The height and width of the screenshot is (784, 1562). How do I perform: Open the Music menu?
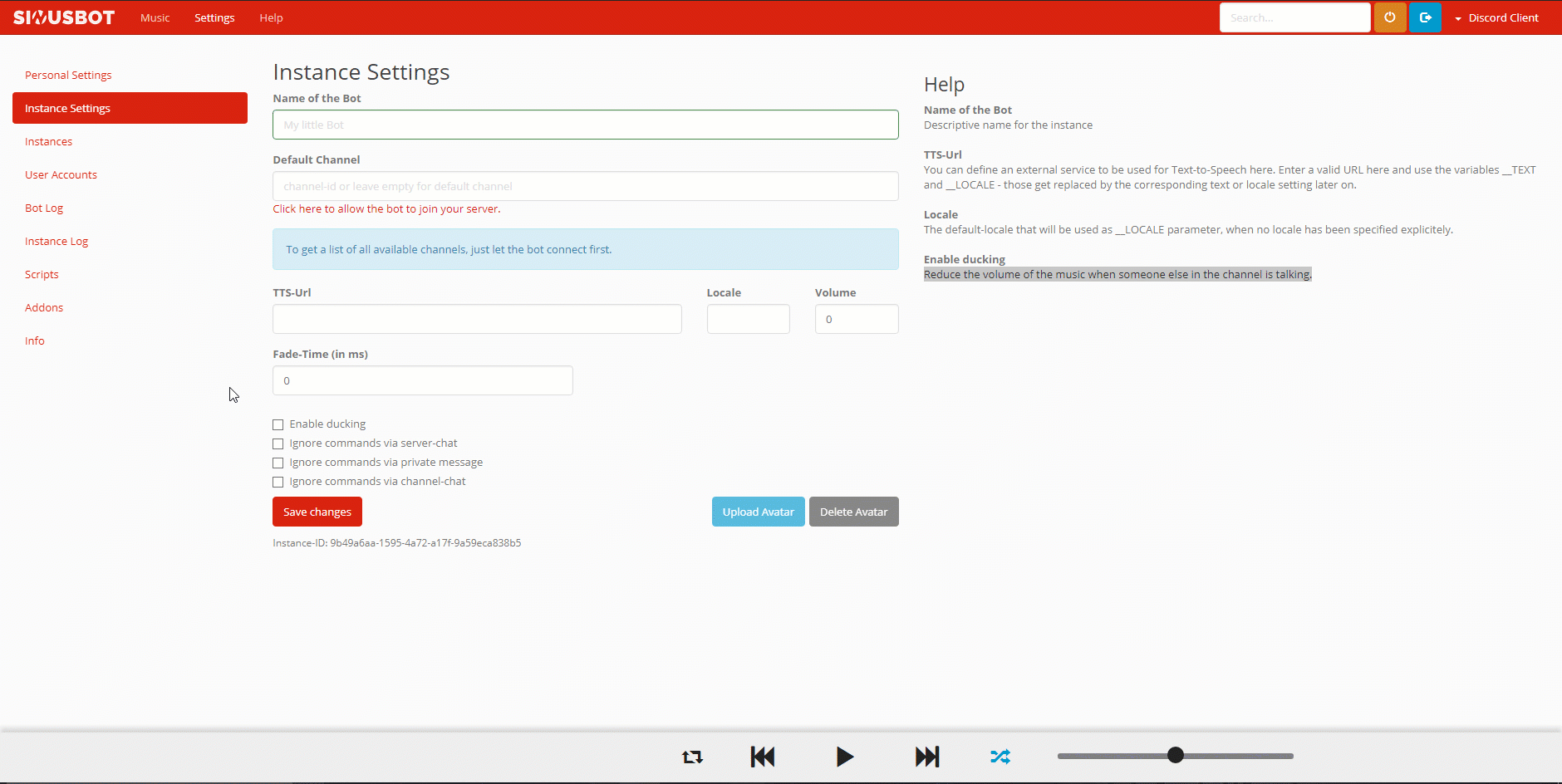coord(155,17)
